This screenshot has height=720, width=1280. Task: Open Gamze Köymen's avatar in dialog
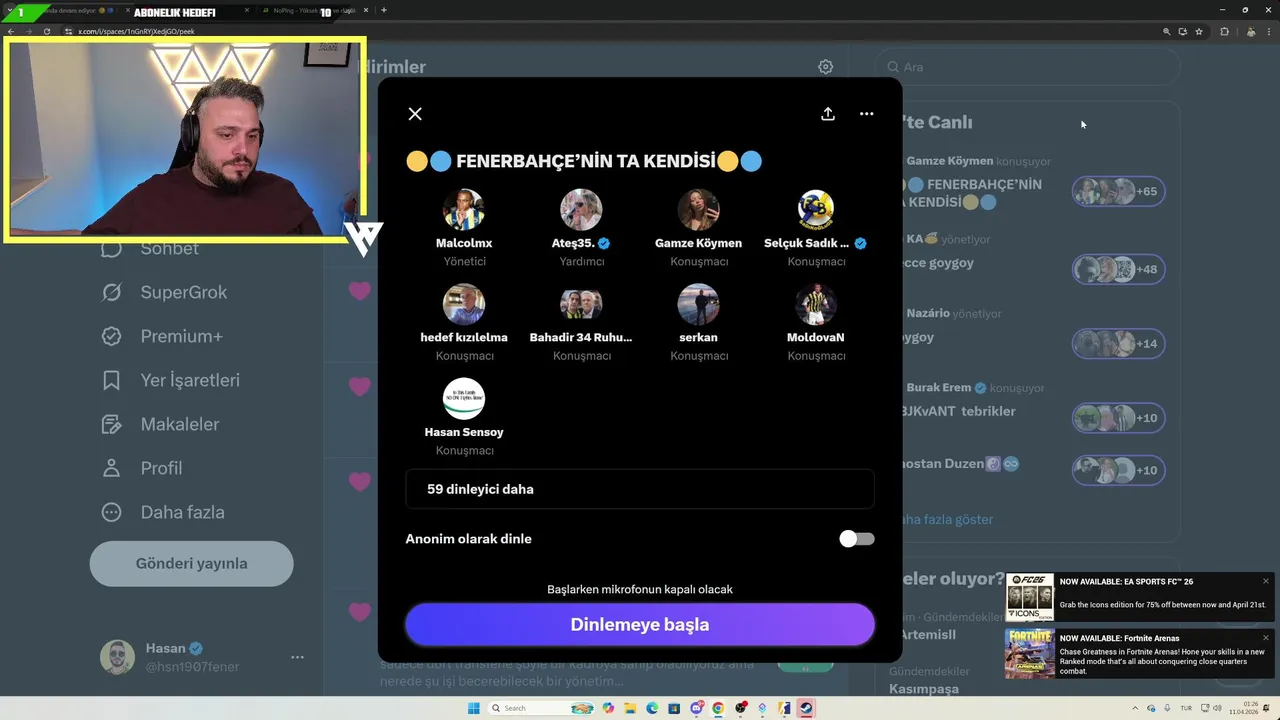coord(698,210)
